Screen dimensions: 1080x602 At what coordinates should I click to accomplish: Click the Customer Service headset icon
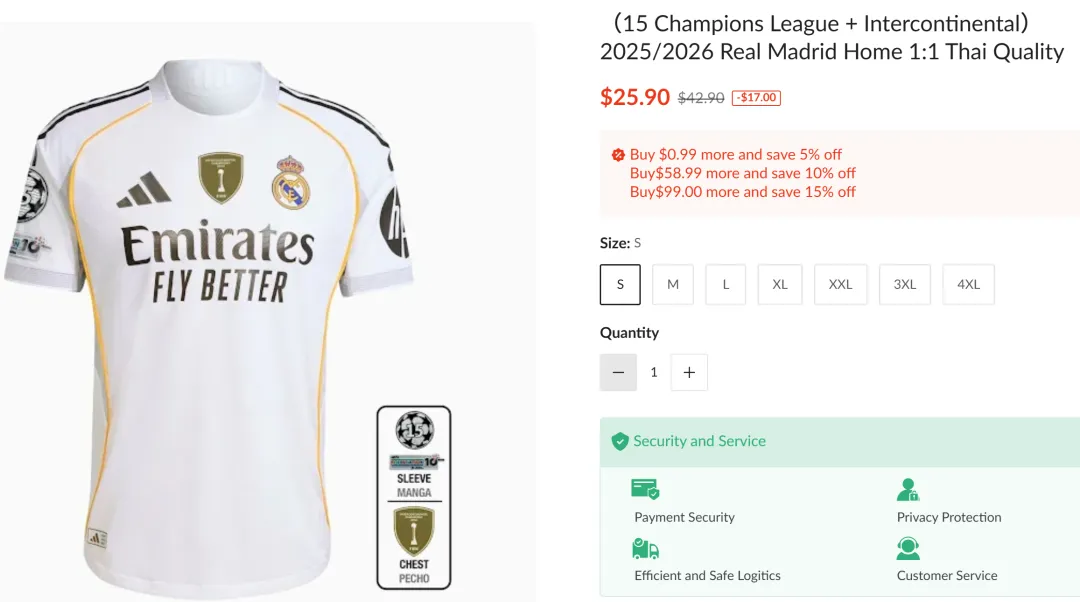click(x=908, y=548)
